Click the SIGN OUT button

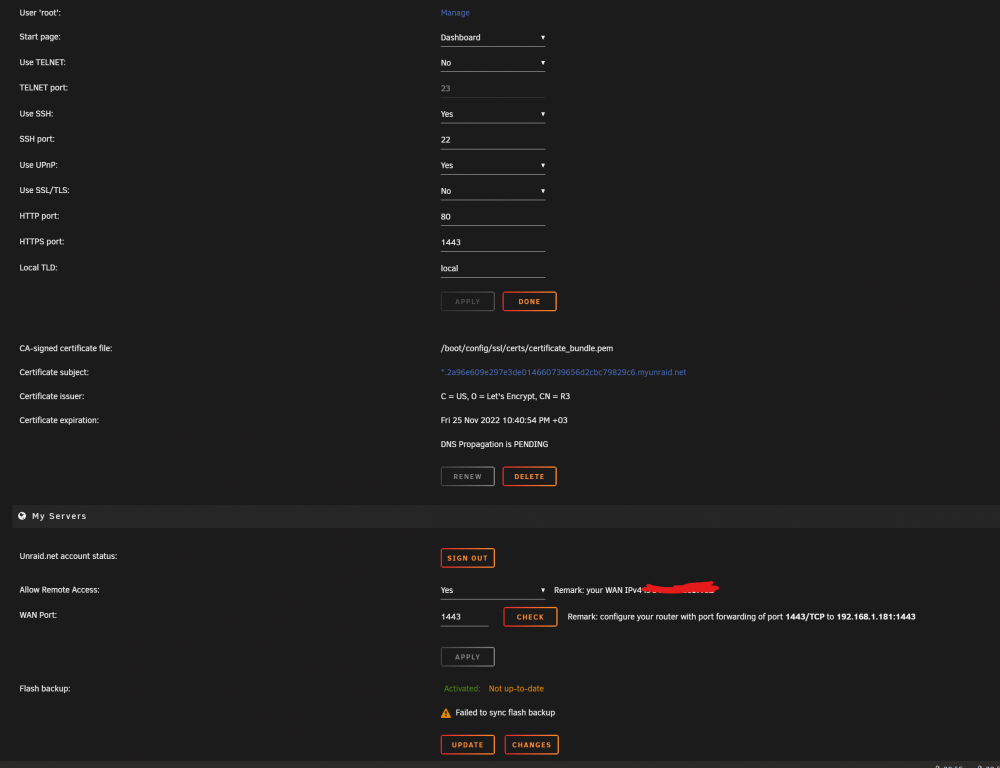(467, 558)
